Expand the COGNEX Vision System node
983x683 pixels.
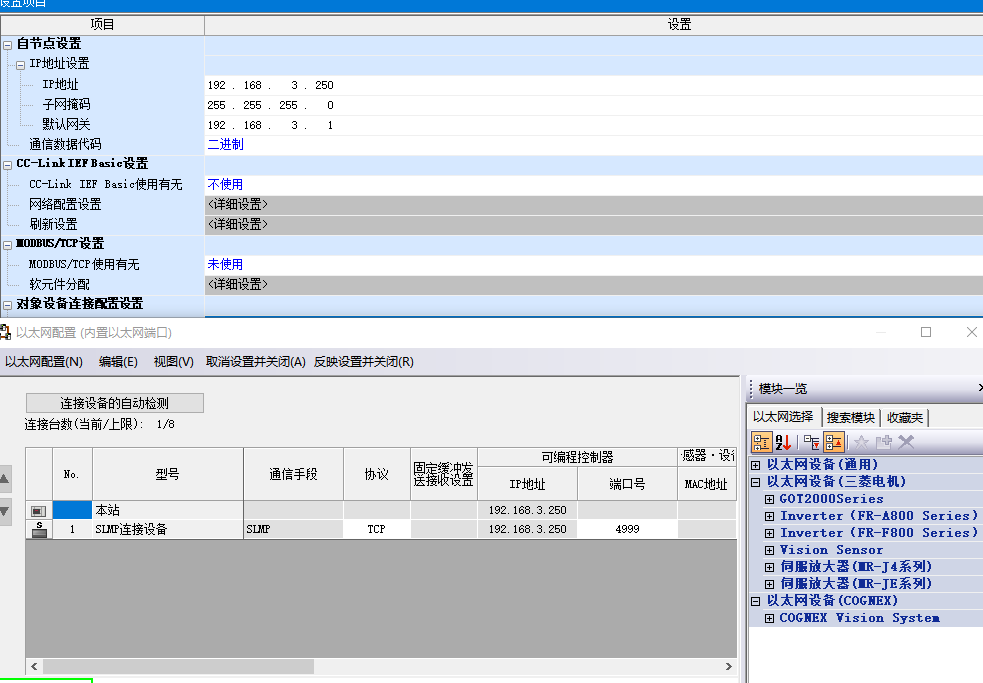[770, 618]
